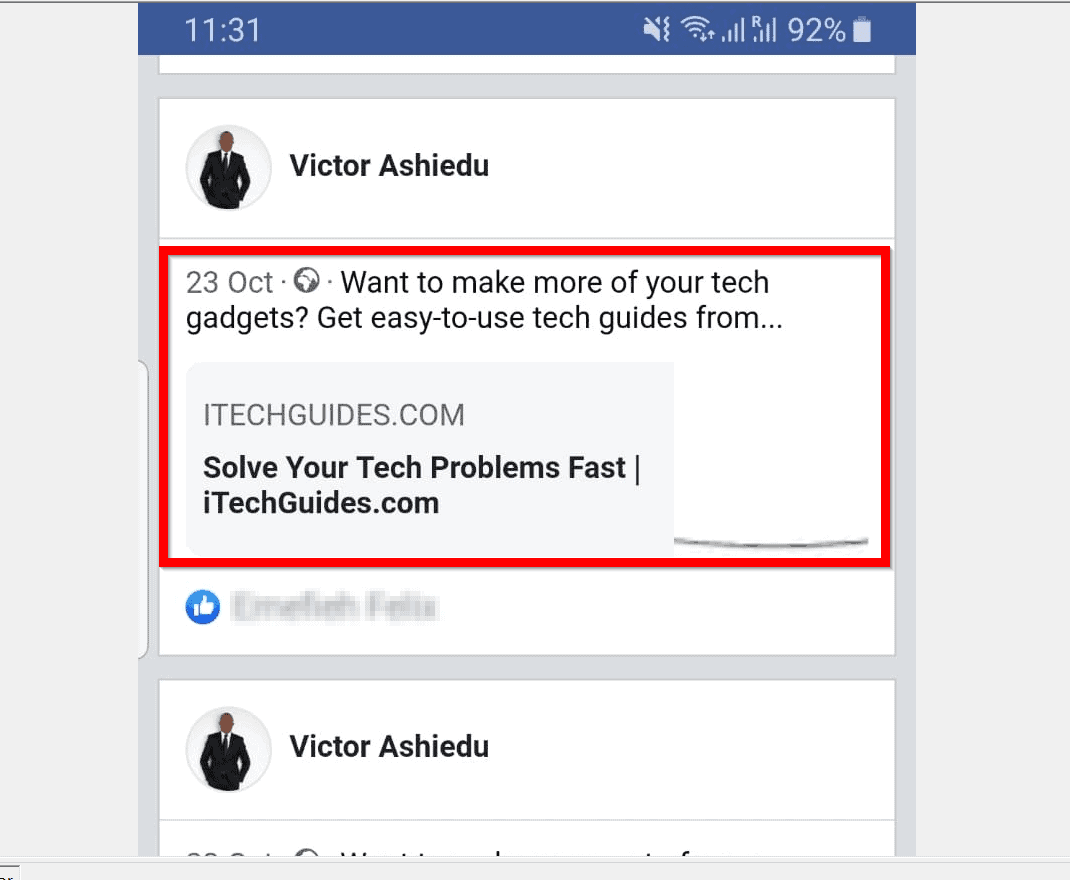This screenshot has width=1070, height=880.
Task: Tap the muted sound icon in the status bar
Action: 655,29
